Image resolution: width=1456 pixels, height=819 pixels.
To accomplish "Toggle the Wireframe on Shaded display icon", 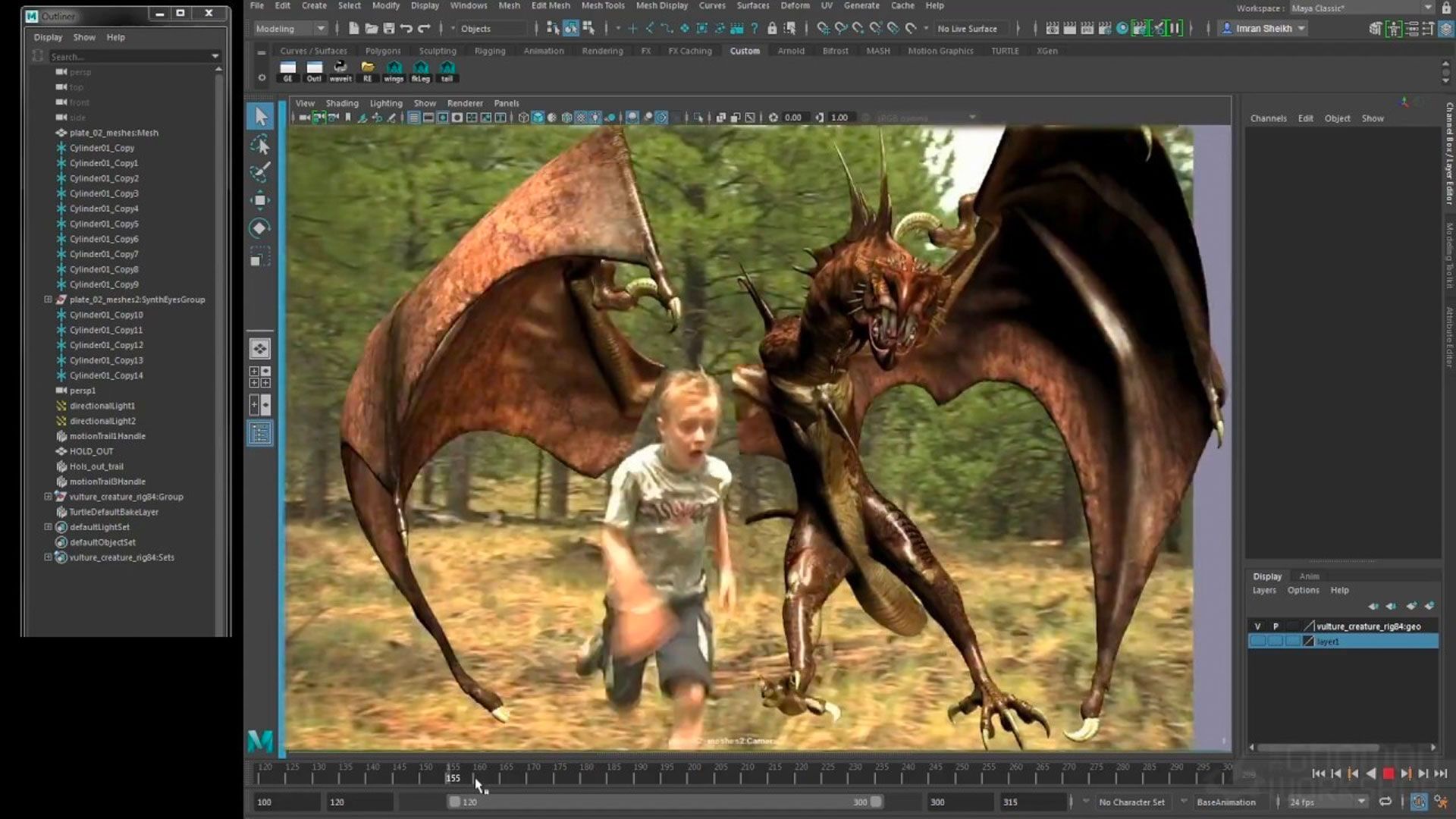I will tap(567, 118).
